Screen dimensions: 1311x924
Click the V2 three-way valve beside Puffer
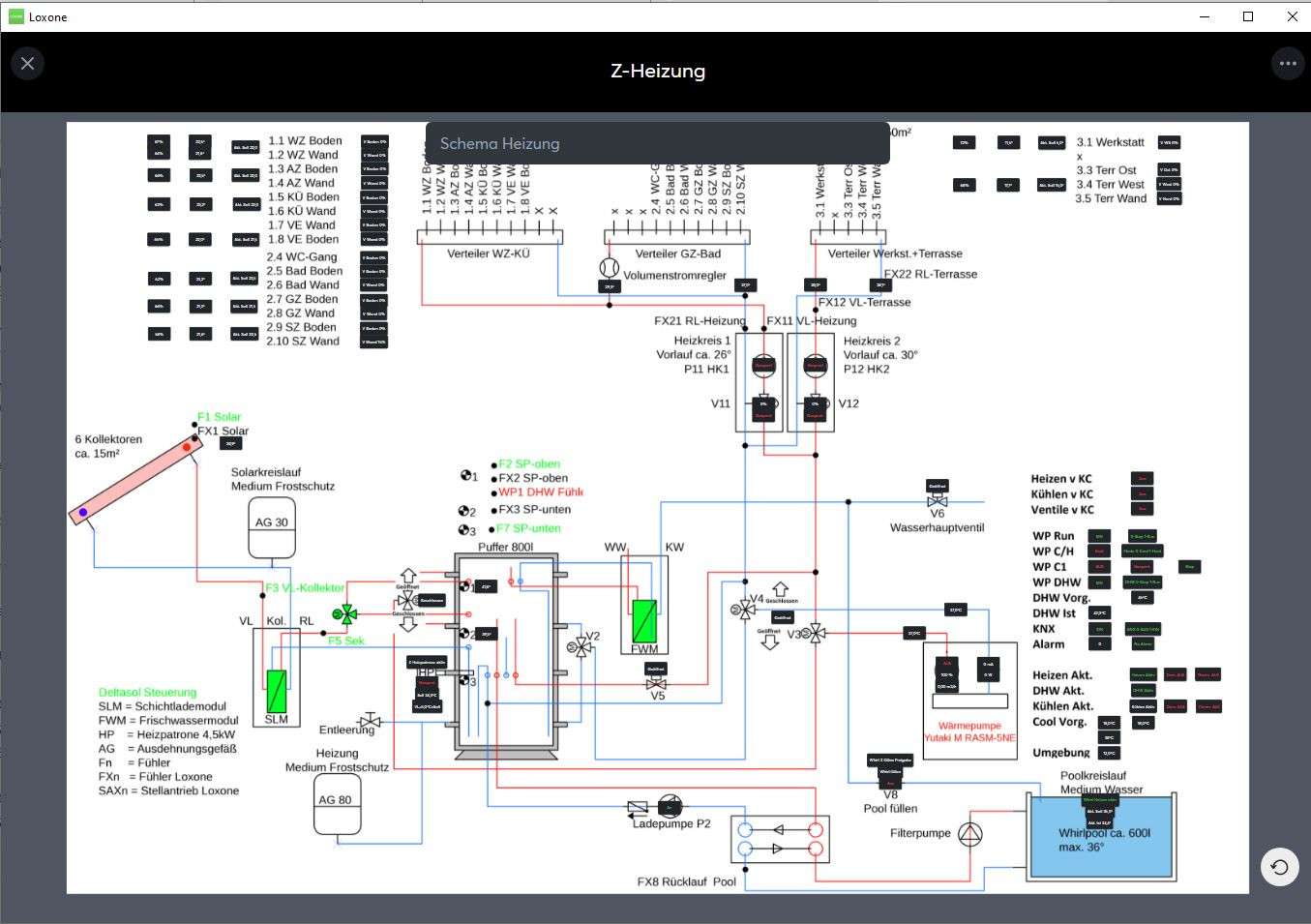[x=581, y=647]
